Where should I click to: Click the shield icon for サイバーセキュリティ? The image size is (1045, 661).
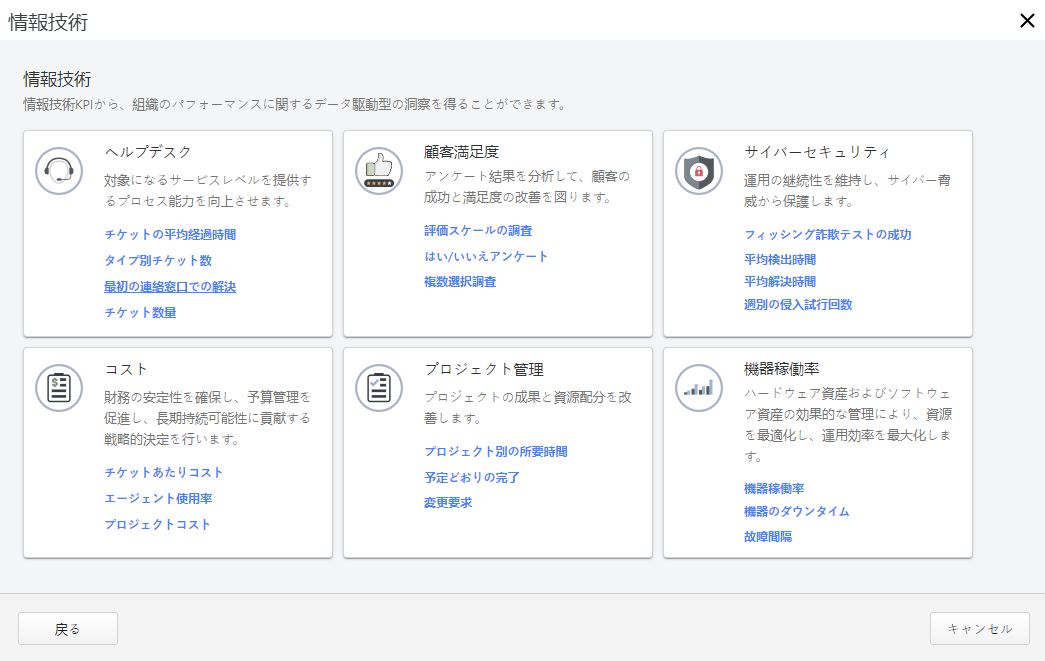pos(698,170)
